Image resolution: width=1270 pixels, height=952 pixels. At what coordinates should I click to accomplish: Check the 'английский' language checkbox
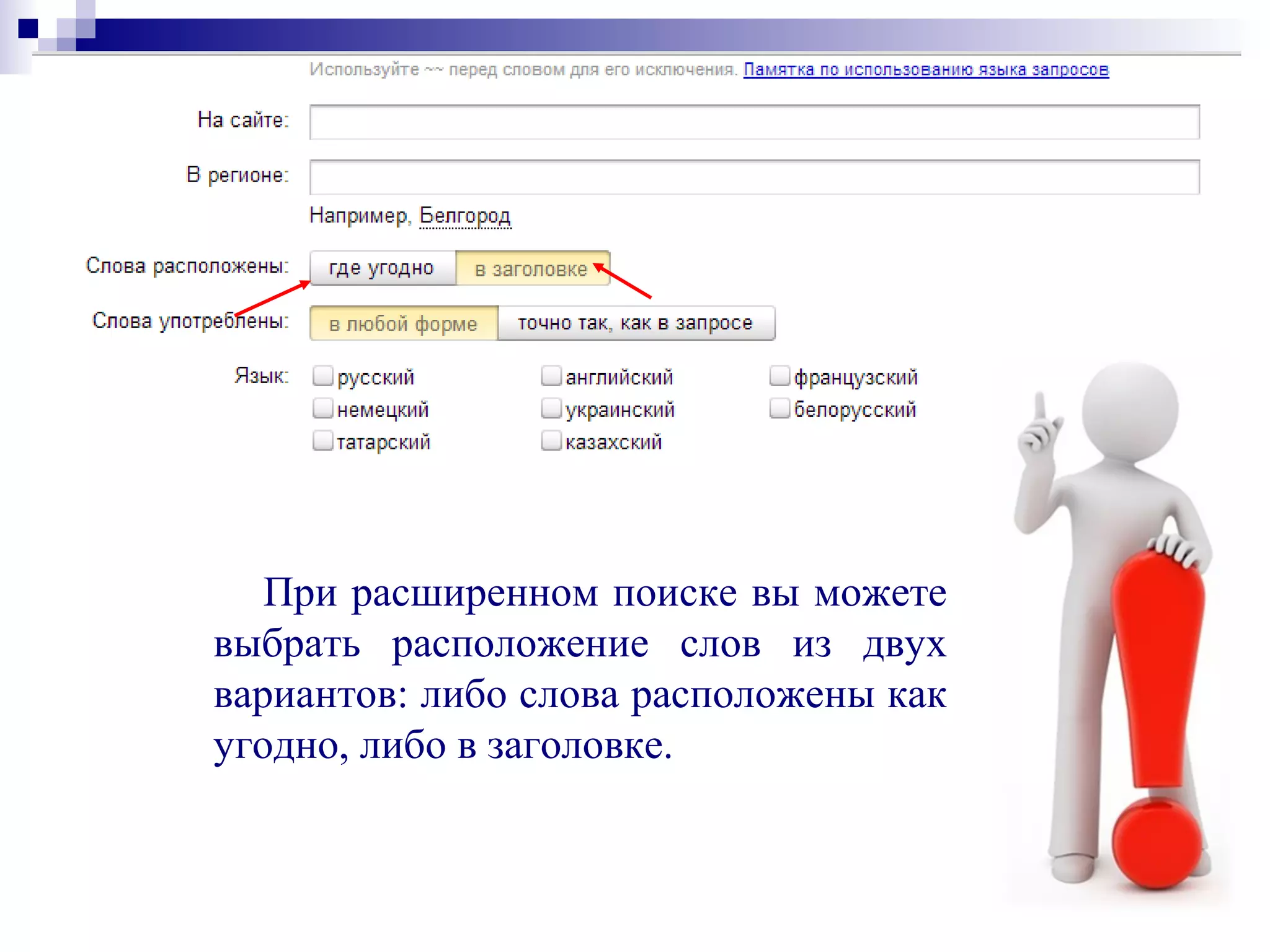pyautogui.click(x=551, y=376)
